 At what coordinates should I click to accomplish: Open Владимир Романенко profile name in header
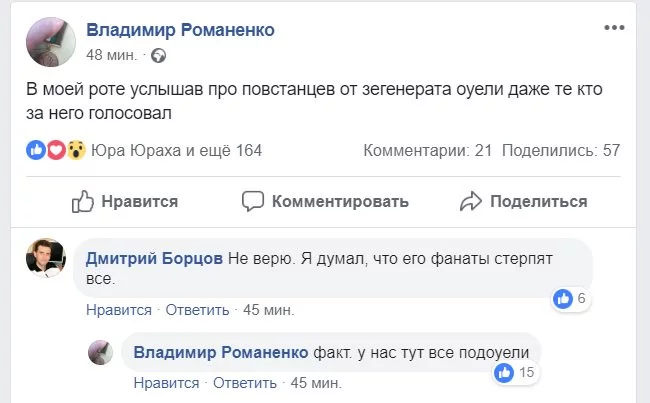(x=181, y=30)
